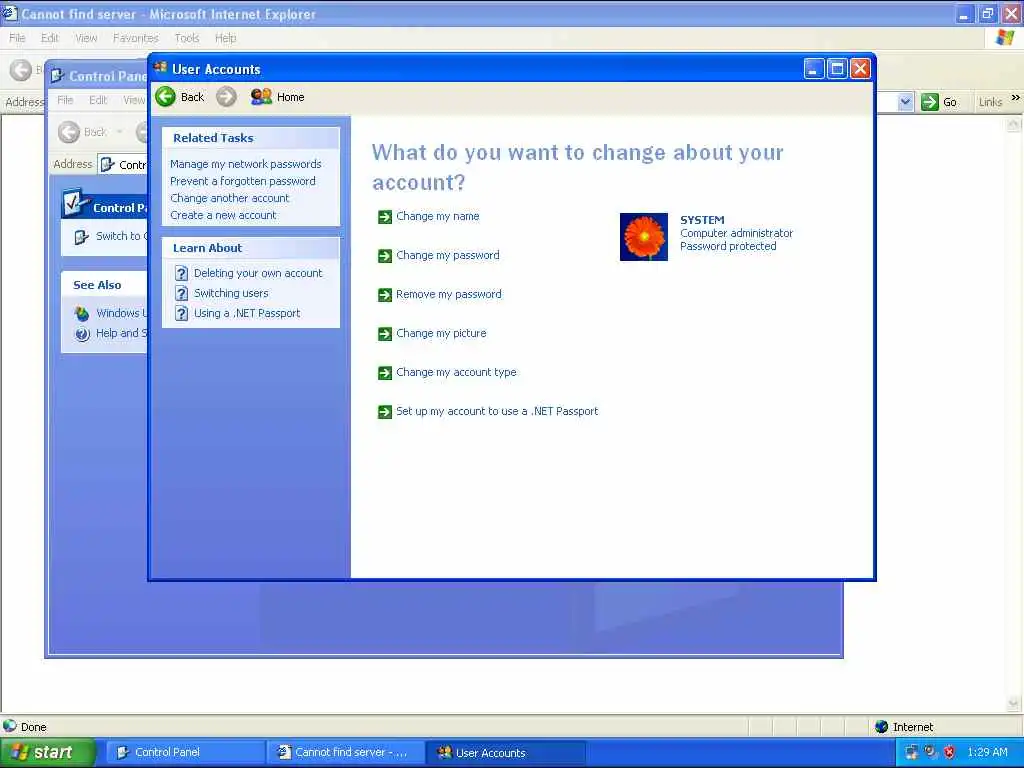Image resolution: width=1024 pixels, height=768 pixels.
Task: Click the Links label in Internet Explorer
Action: (x=990, y=102)
